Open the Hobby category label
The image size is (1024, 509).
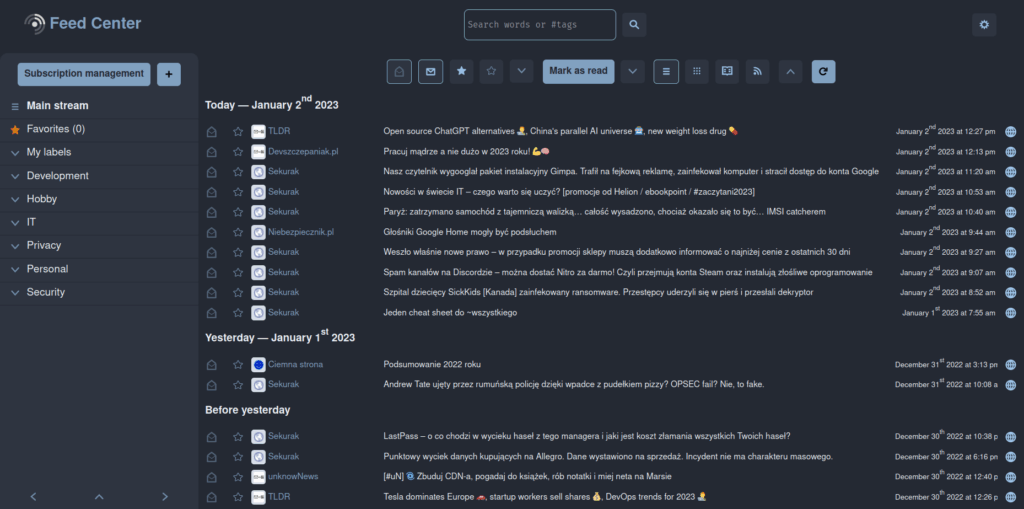[x=42, y=199]
